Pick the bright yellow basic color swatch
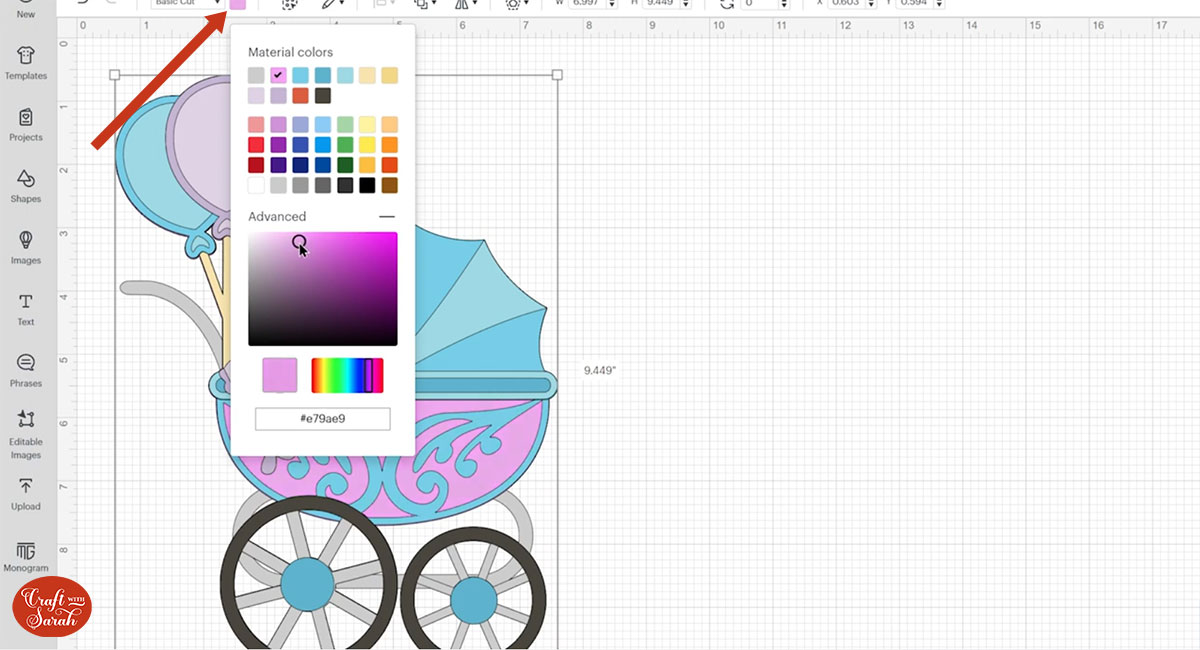The width and height of the screenshot is (1200, 650). point(367,145)
